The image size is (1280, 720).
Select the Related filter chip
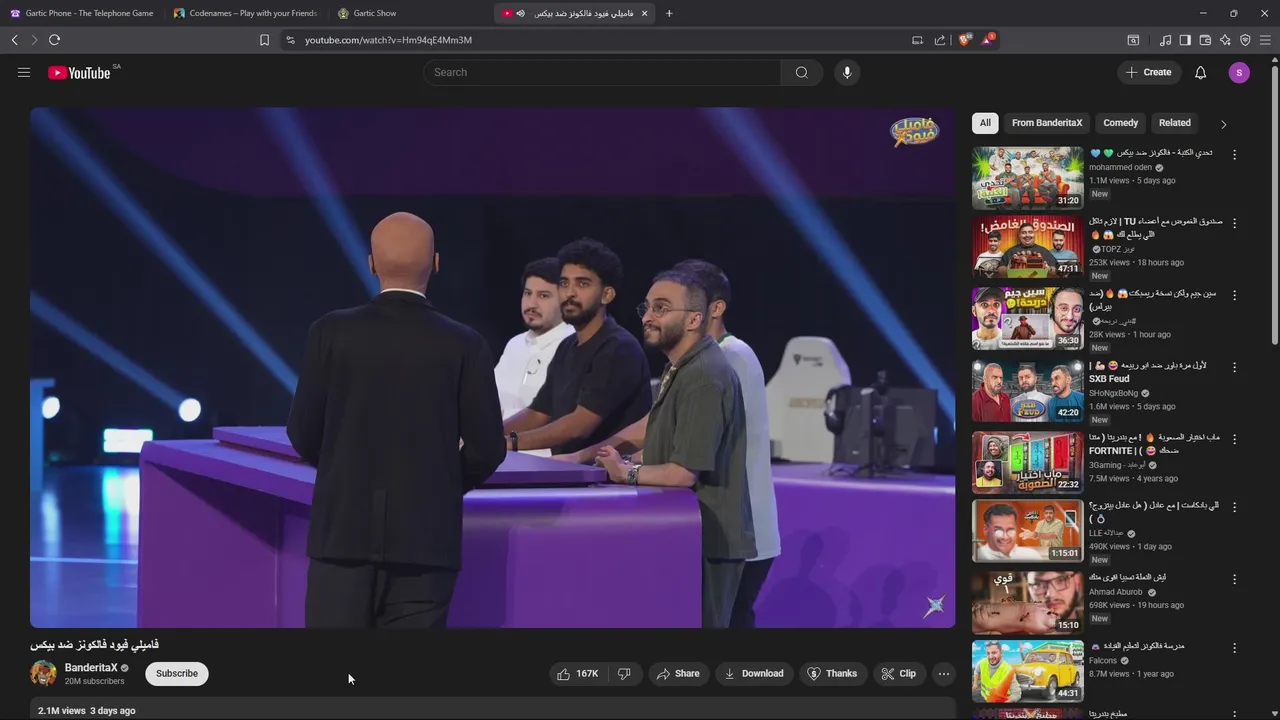pyautogui.click(x=1175, y=123)
